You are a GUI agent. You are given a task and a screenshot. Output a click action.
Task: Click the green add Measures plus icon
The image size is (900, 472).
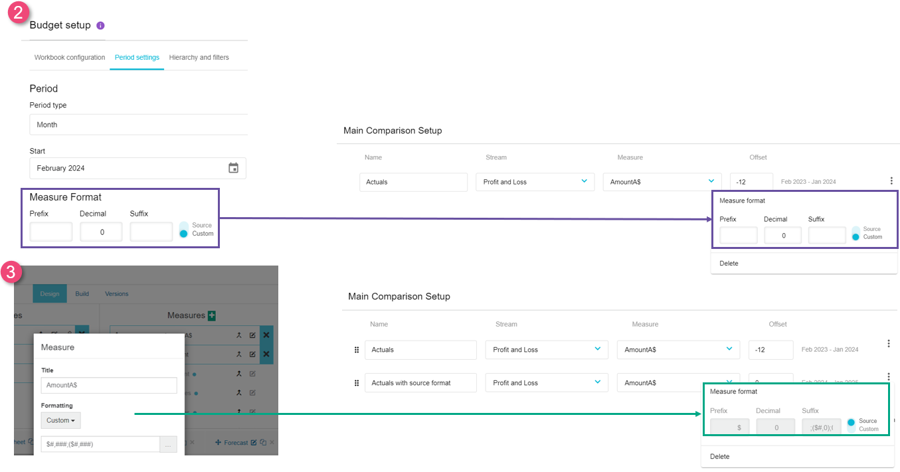coord(212,316)
